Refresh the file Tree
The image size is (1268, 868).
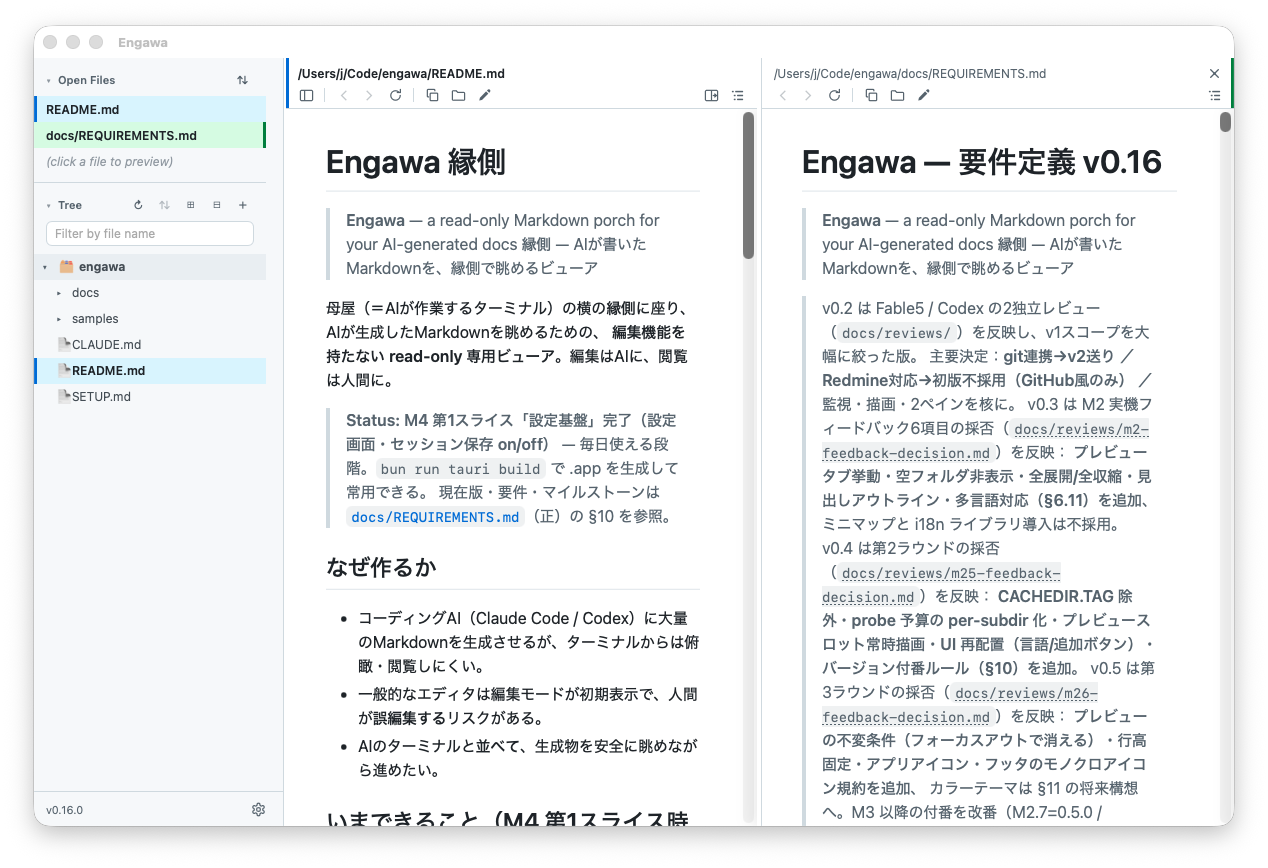pos(138,205)
